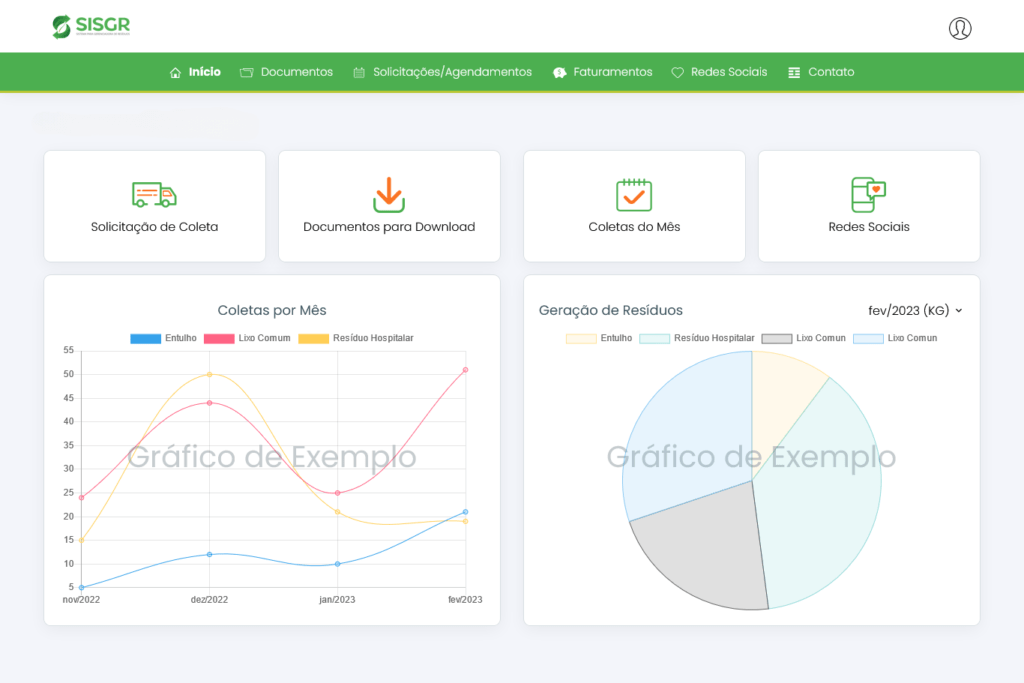Viewport: 1024px width, 683px height.
Task: Click the heart icon in navigation bar
Action: tap(677, 72)
